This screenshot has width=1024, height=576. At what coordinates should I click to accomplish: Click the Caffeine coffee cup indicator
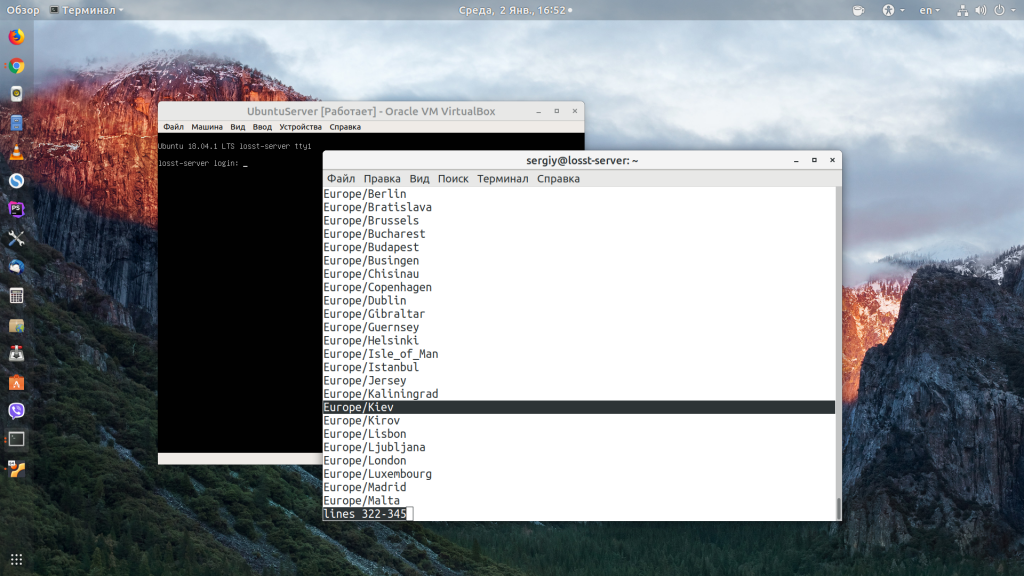858,10
